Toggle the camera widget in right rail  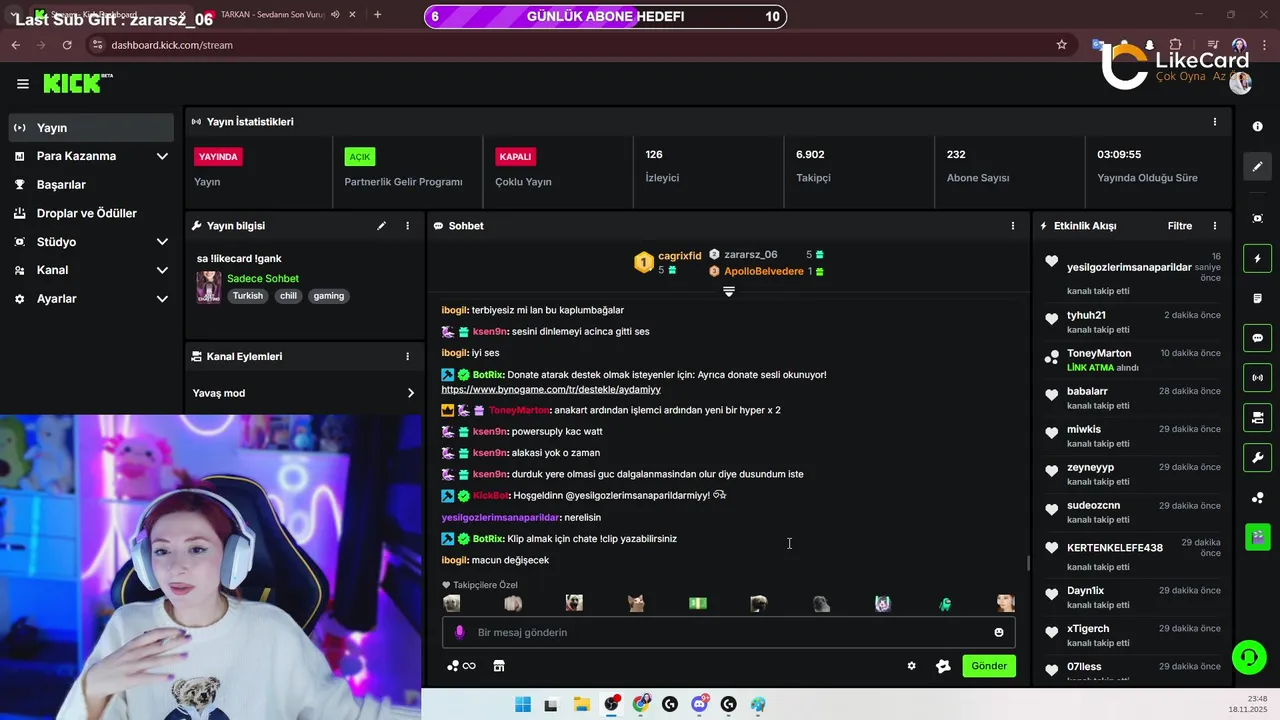click(1257, 418)
